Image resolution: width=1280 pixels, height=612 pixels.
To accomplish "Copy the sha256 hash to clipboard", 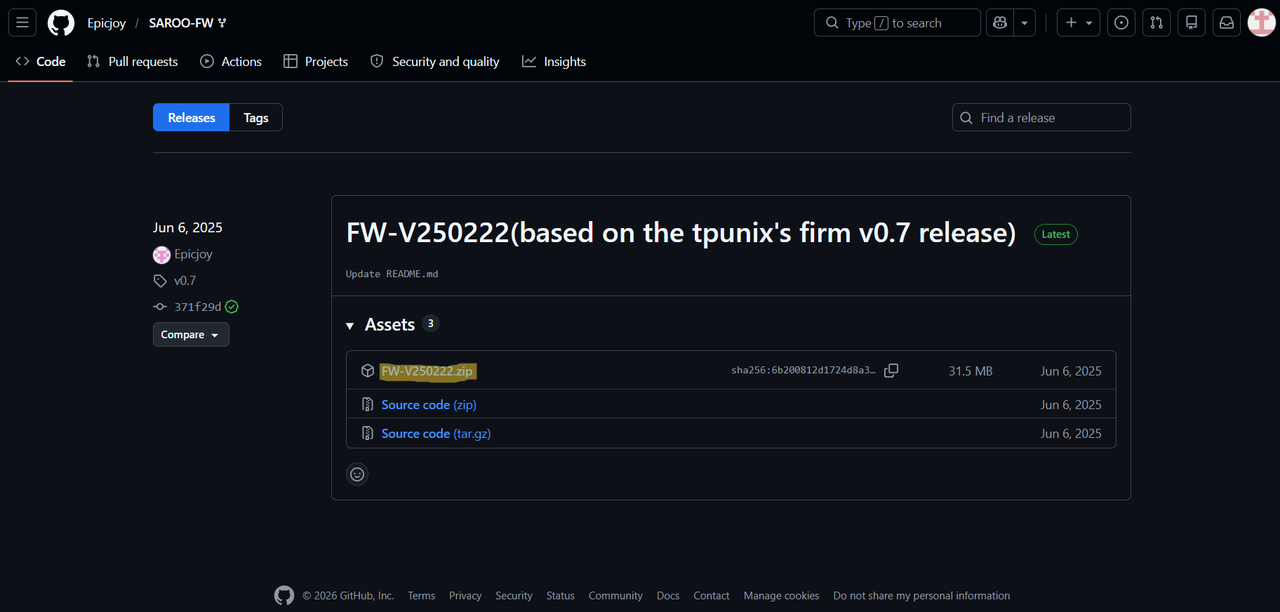I will pos(891,370).
